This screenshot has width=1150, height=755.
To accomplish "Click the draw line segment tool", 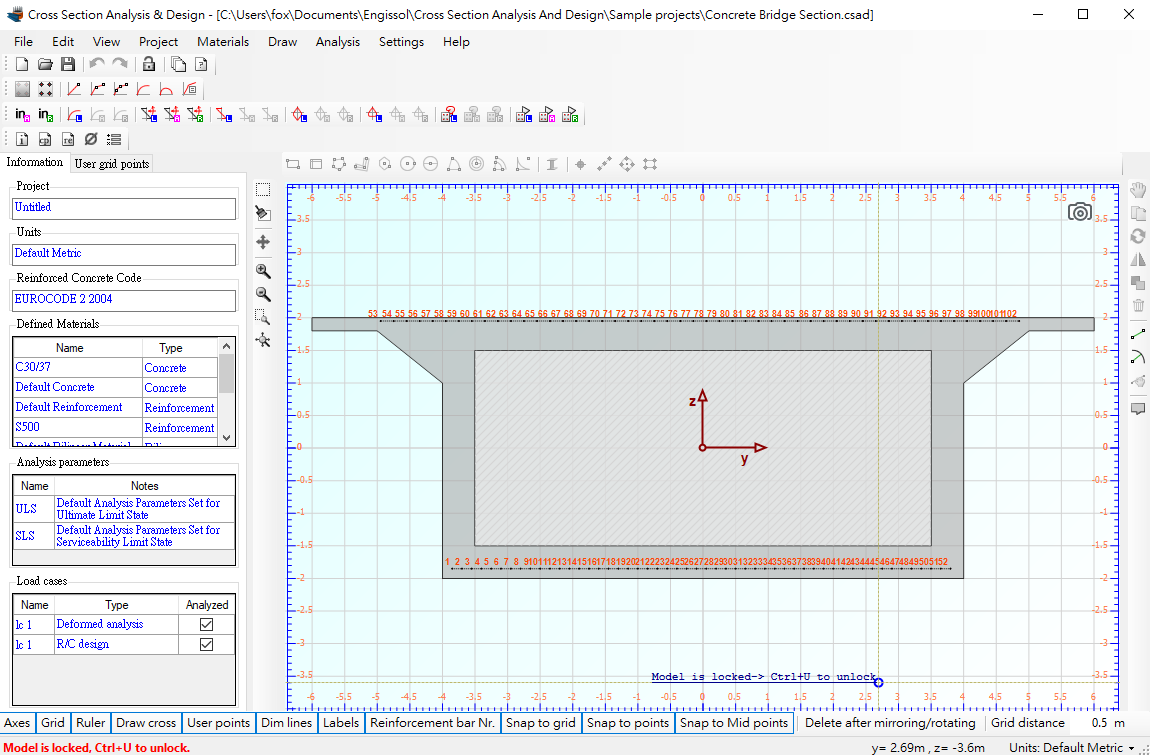I will (1138, 335).
